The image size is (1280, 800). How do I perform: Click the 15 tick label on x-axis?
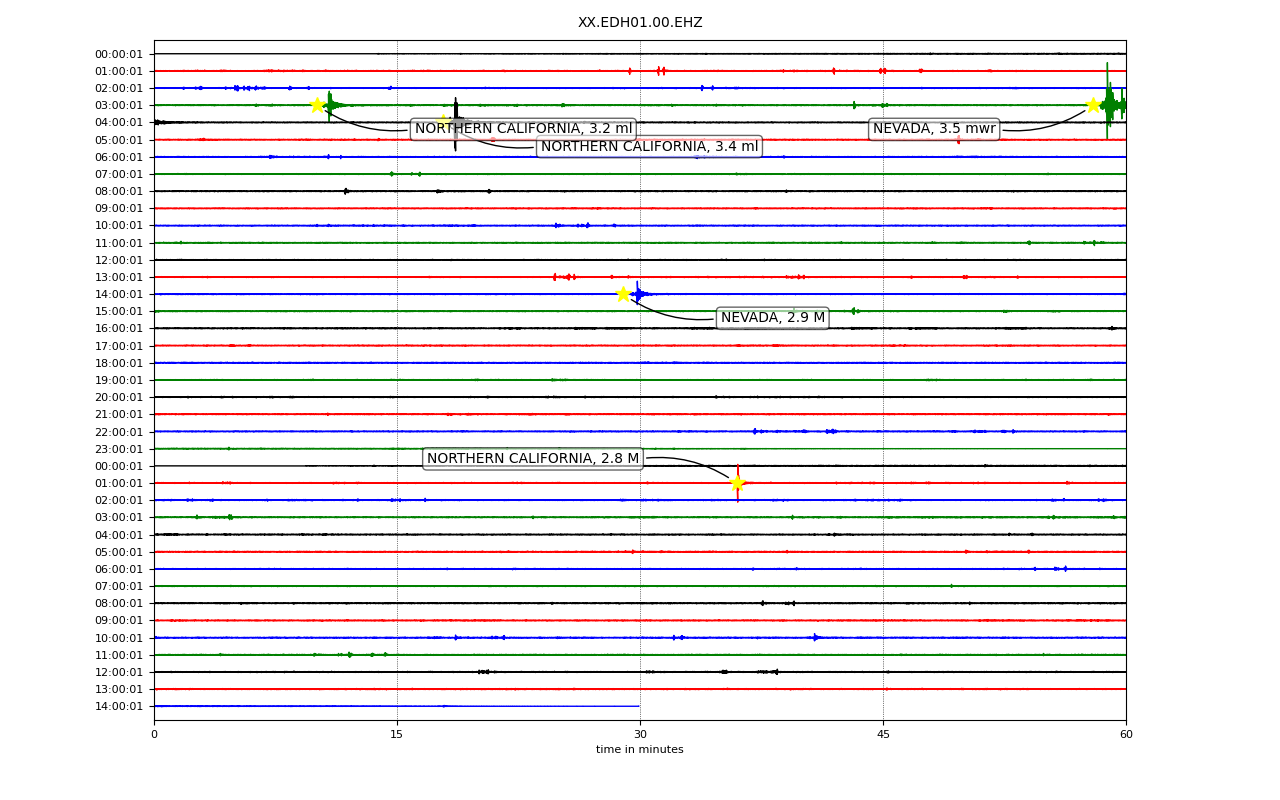click(x=397, y=735)
